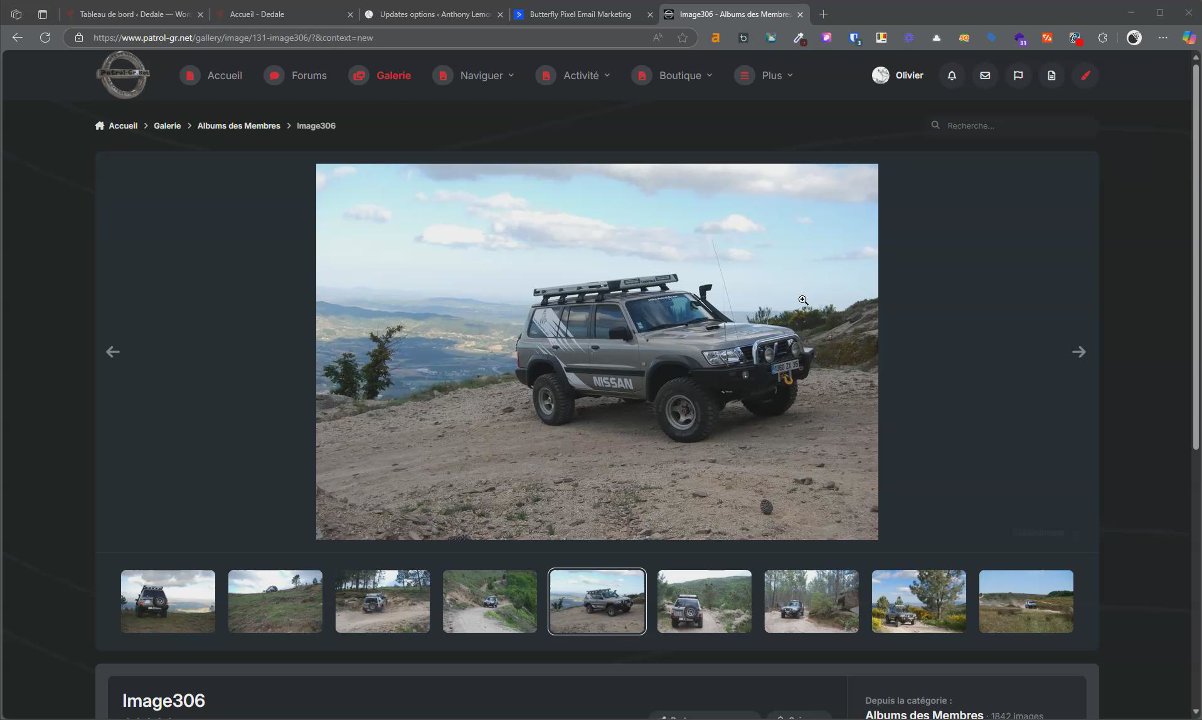Click the document icon in the user bar
Screen dimensions: 1202x720
coord(1051,75)
